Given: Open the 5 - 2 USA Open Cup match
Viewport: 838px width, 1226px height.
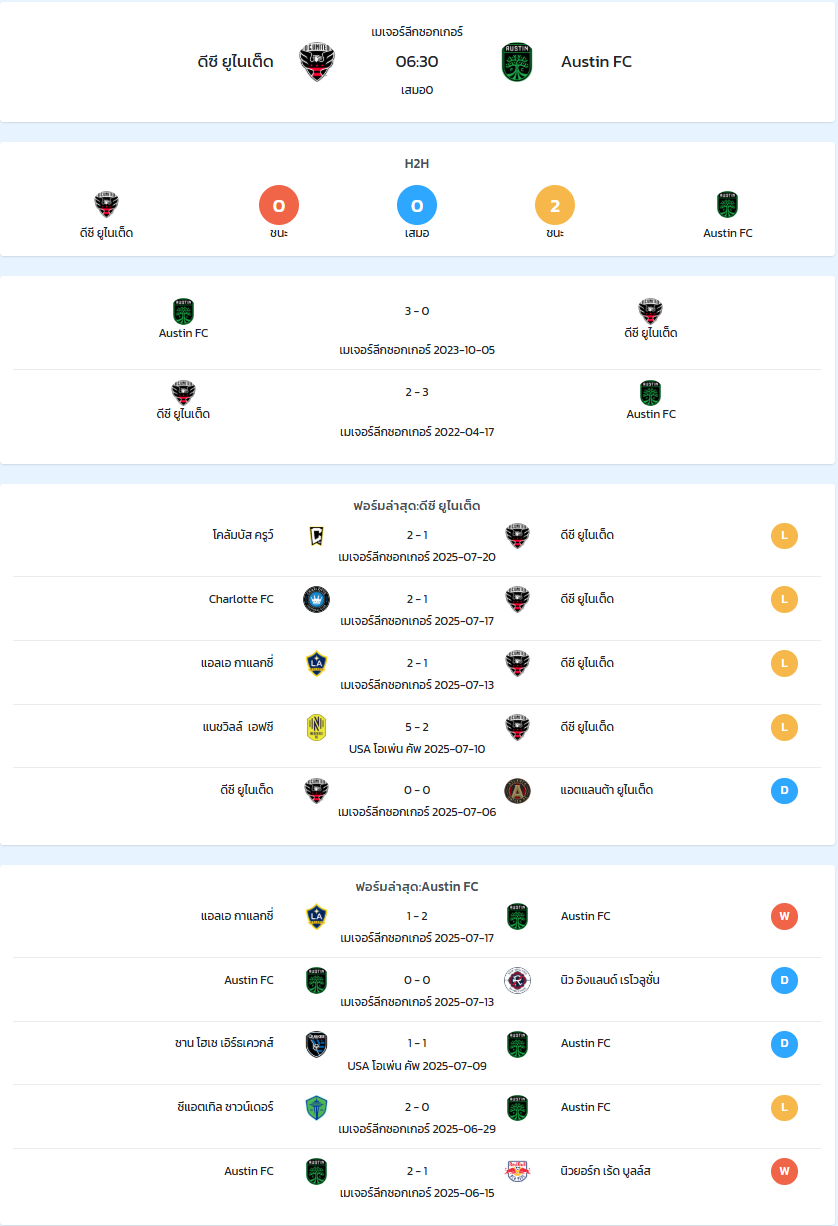Looking at the screenshot, I should (417, 737).
